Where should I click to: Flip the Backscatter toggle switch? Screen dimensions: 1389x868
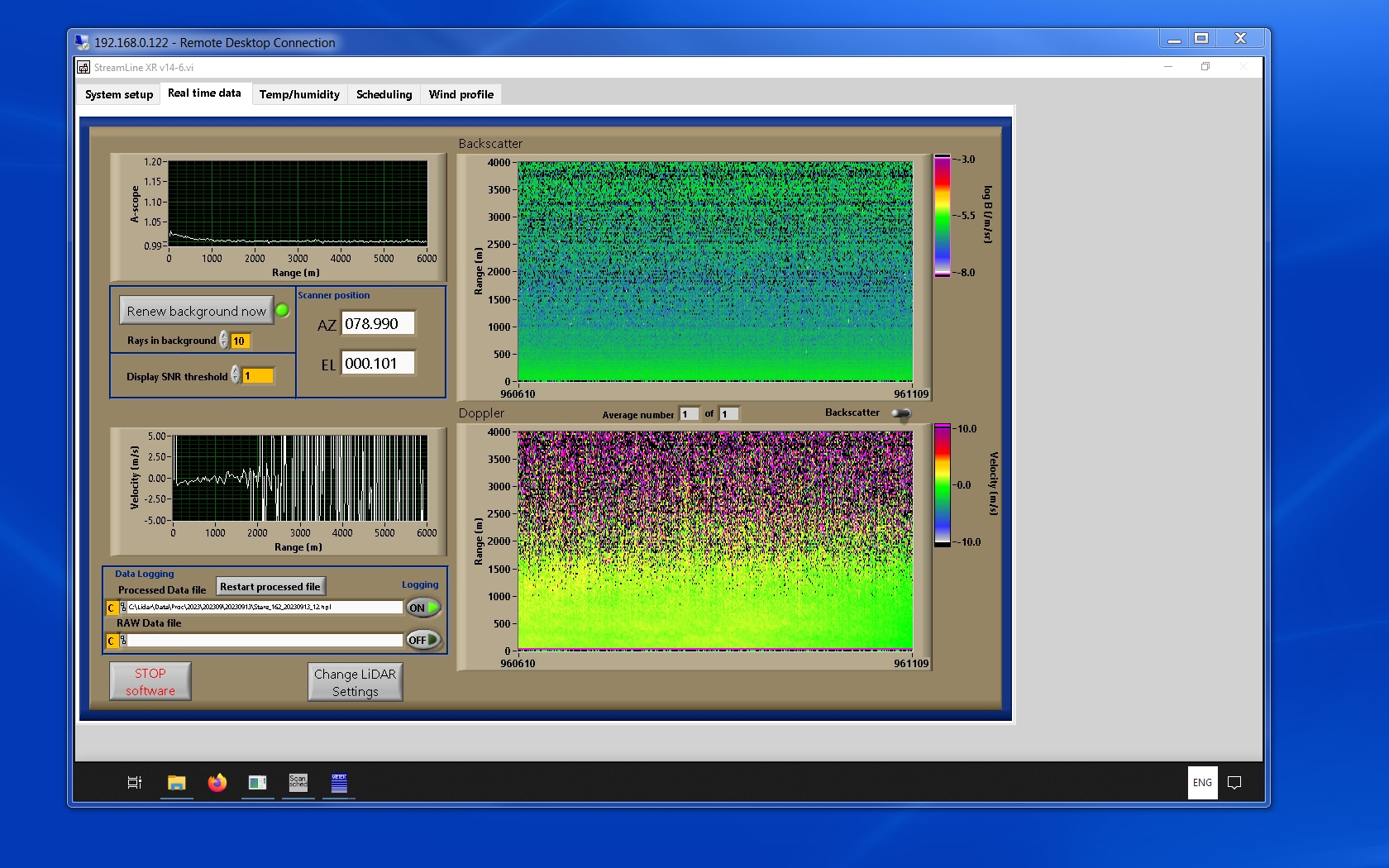click(x=901, y=413)
